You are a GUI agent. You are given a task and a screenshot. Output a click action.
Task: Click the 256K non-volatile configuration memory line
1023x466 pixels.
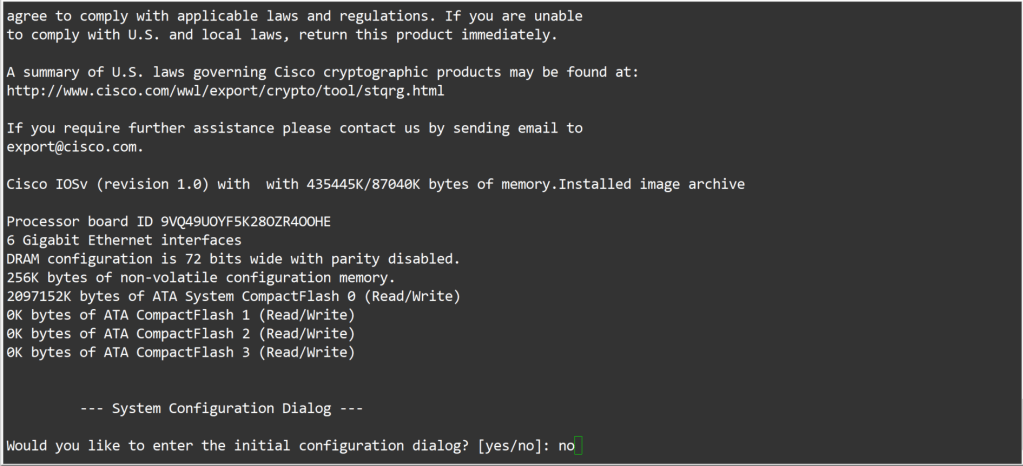201,277
